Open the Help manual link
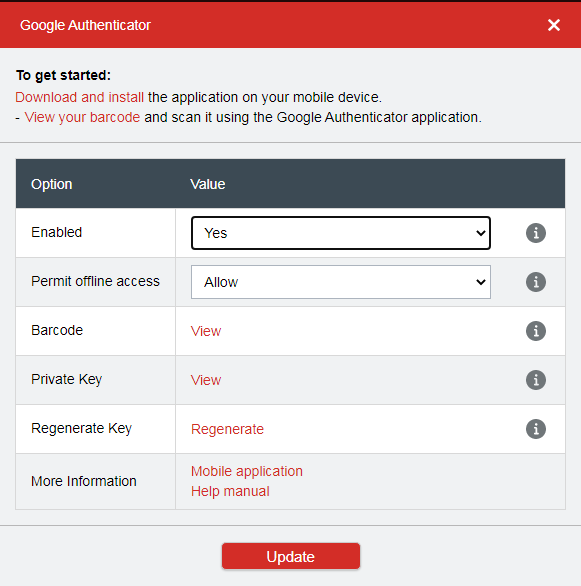 pos(230,491)
